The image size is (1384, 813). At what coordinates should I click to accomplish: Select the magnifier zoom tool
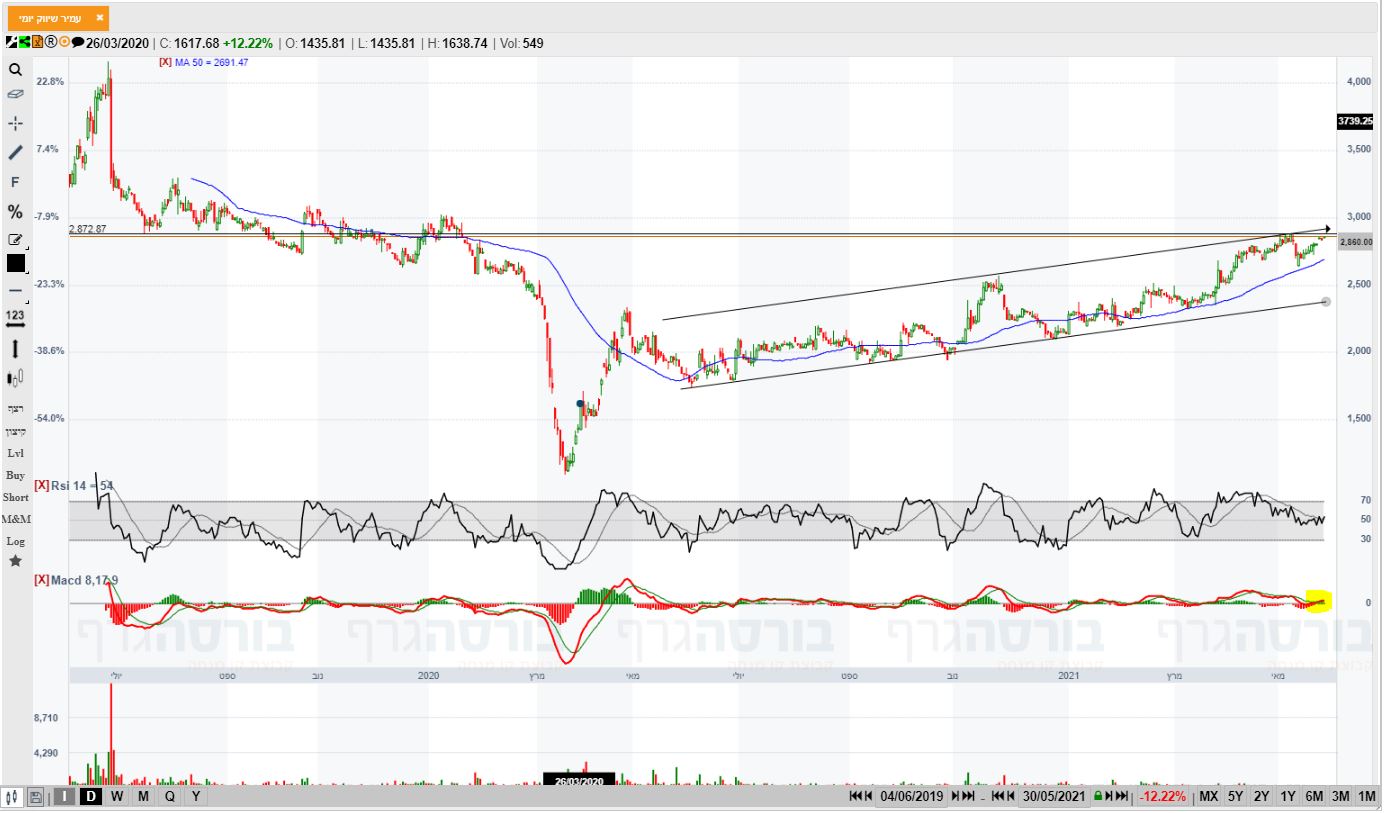tap(15, 70)
